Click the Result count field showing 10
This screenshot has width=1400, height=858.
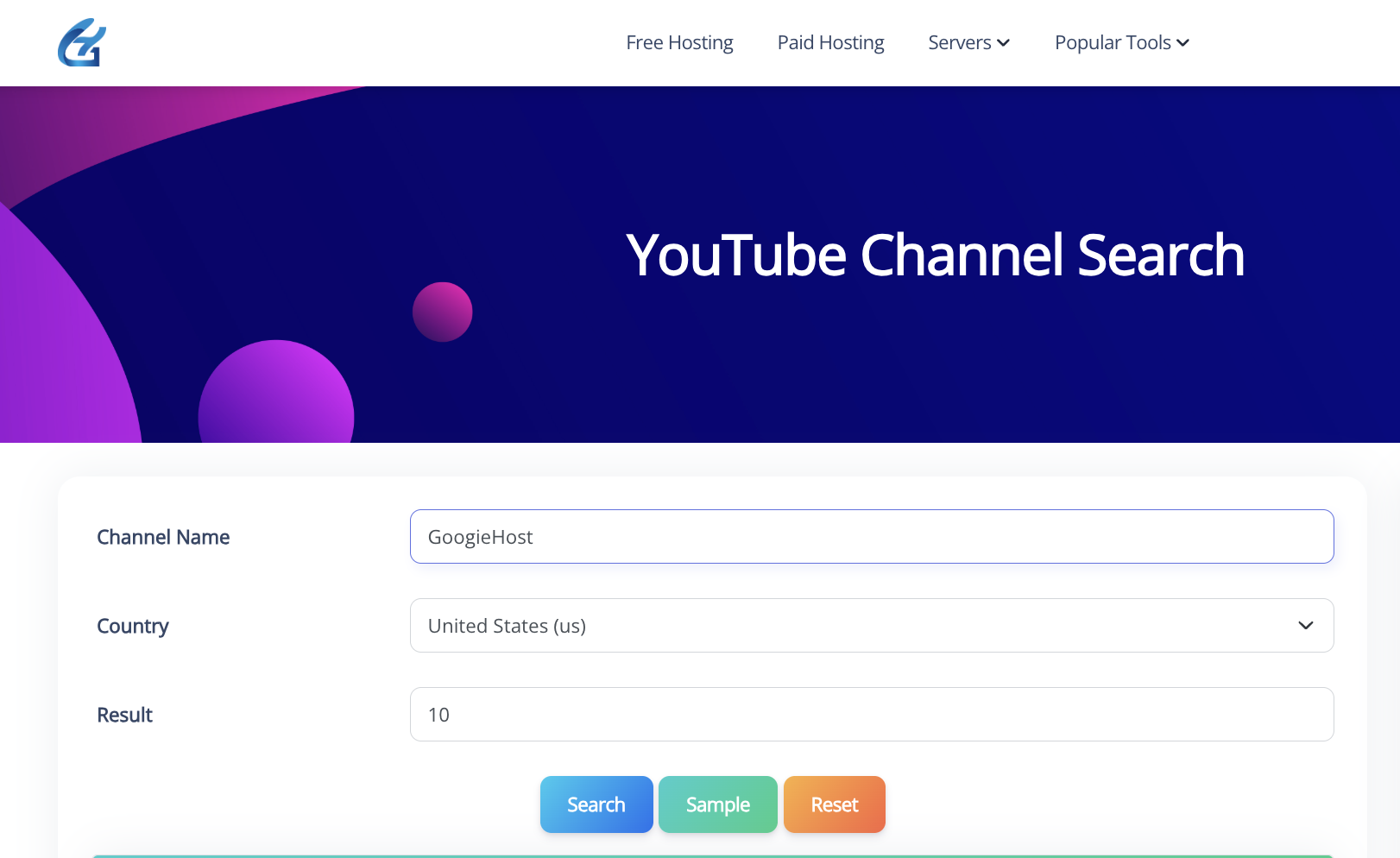point(871,715)
